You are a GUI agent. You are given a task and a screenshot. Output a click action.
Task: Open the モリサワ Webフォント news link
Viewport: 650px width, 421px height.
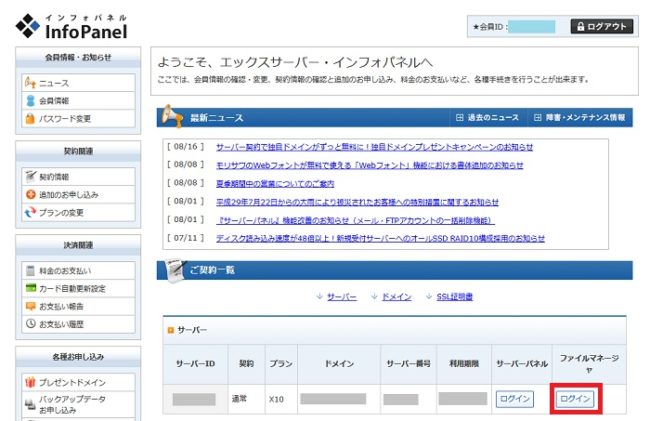[369, 165]
